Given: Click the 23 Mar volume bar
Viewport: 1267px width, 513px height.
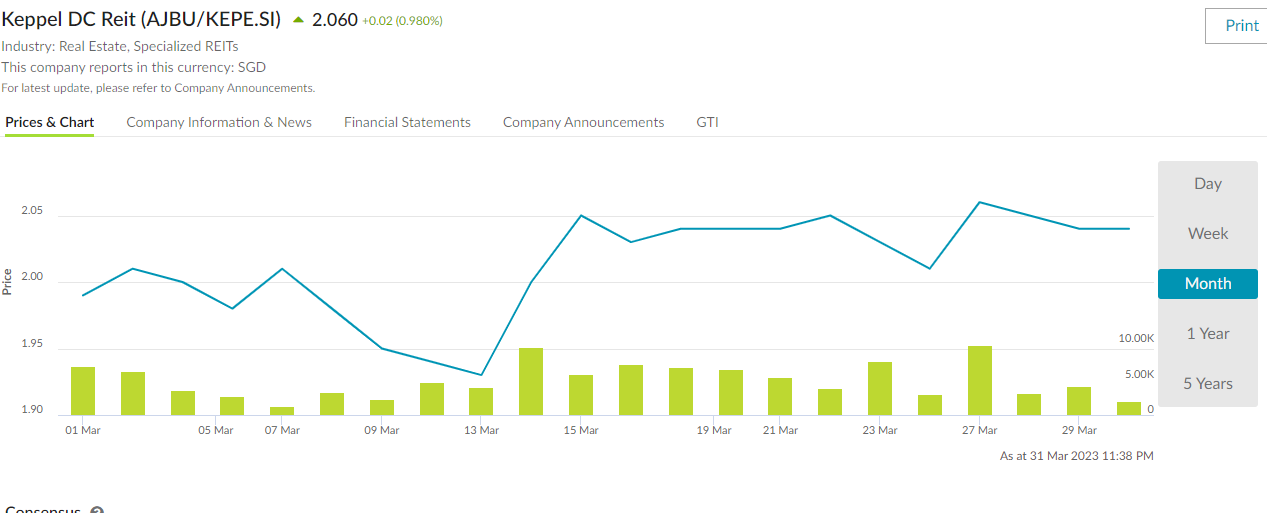Looking at the screenshot, I should point(880,389).
